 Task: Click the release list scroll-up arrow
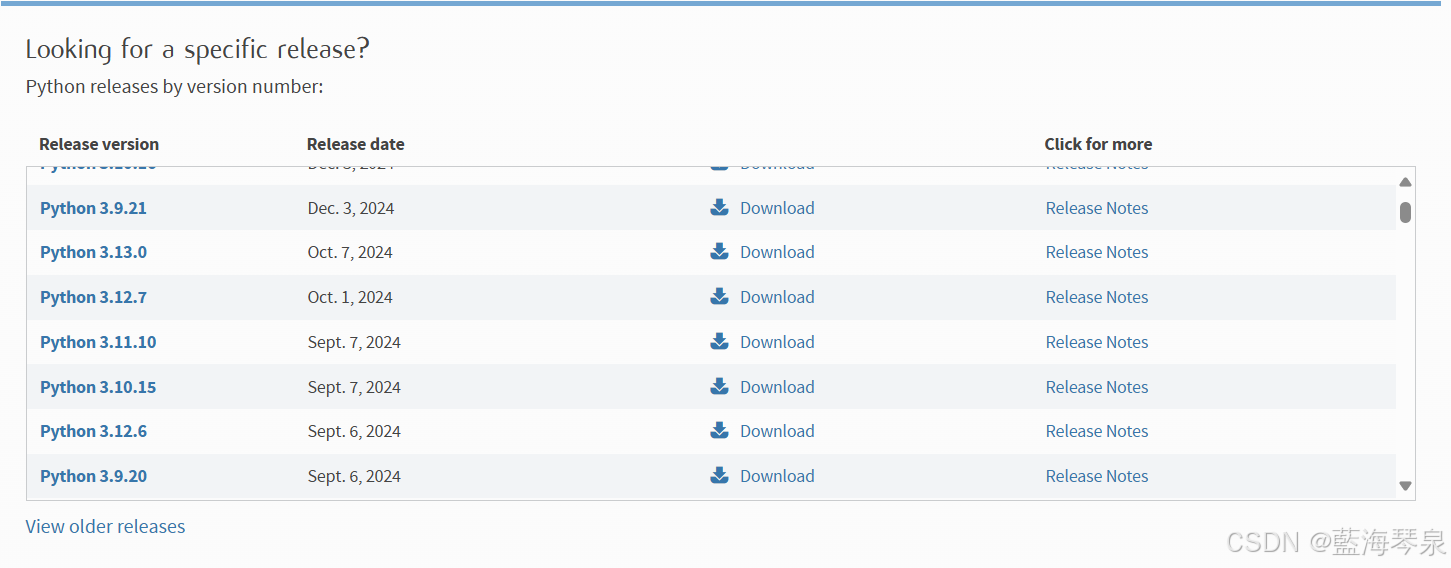[x=1405, y=182]
